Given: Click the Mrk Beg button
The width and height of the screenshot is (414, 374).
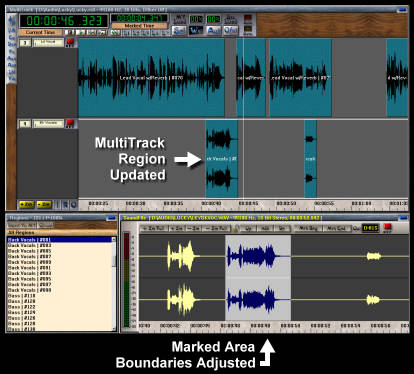Looking at the screenshot, I should [309, 228].
